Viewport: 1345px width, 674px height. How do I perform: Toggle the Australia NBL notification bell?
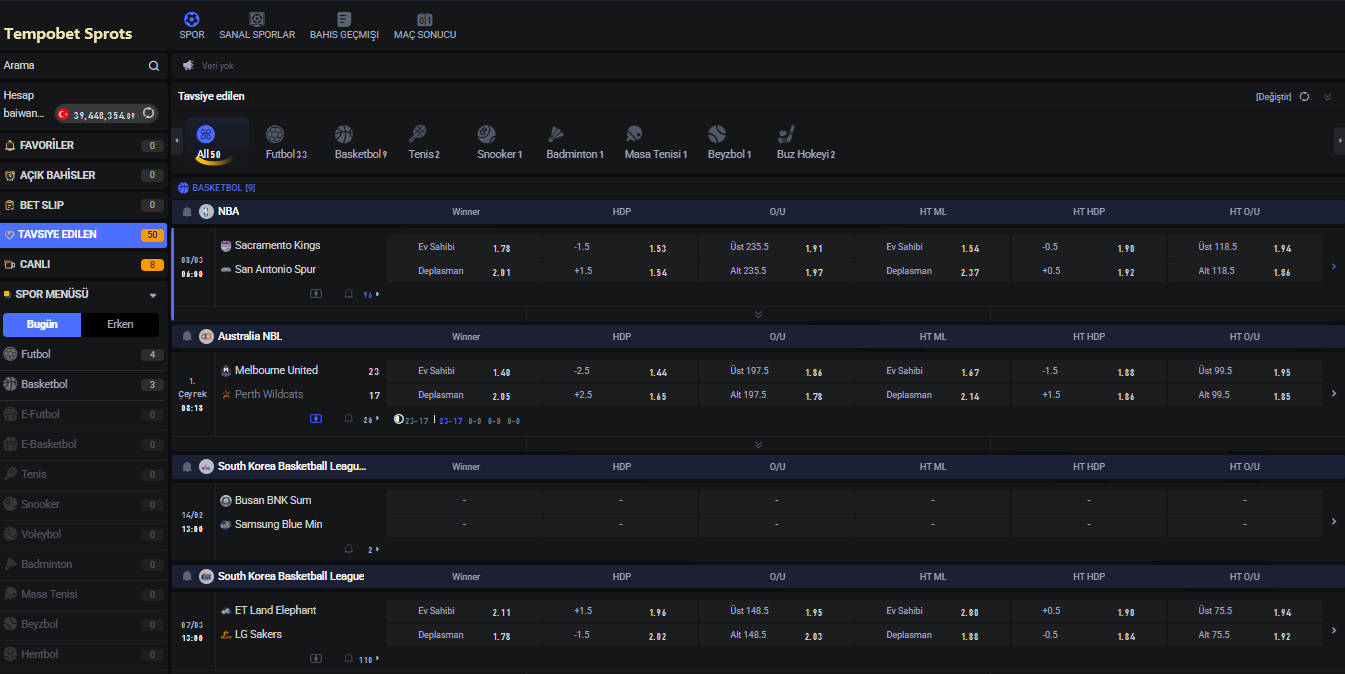coord(187,337)
